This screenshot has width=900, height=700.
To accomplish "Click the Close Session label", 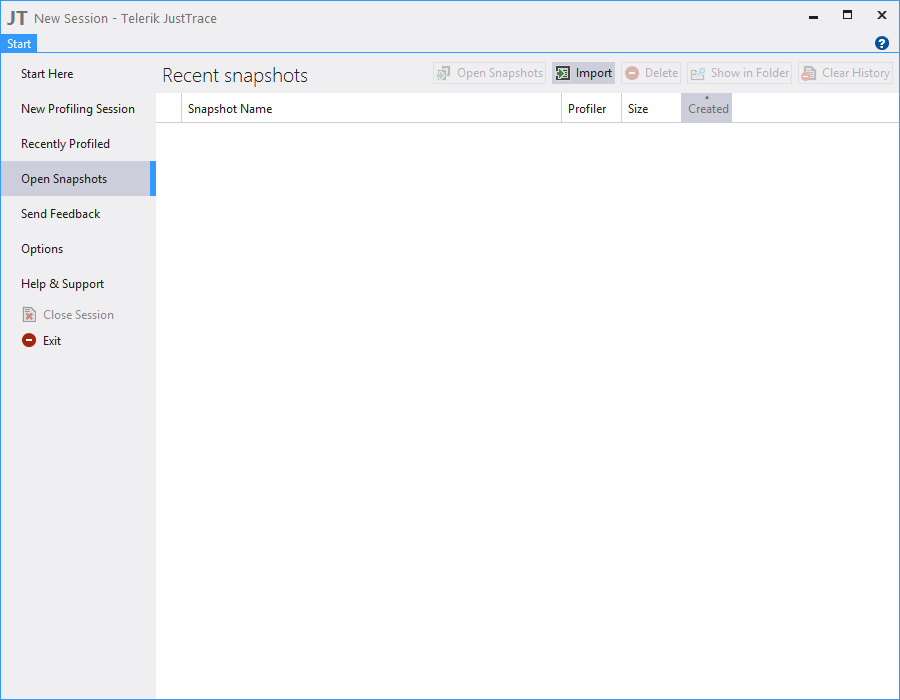I will (x=79, y=315).
